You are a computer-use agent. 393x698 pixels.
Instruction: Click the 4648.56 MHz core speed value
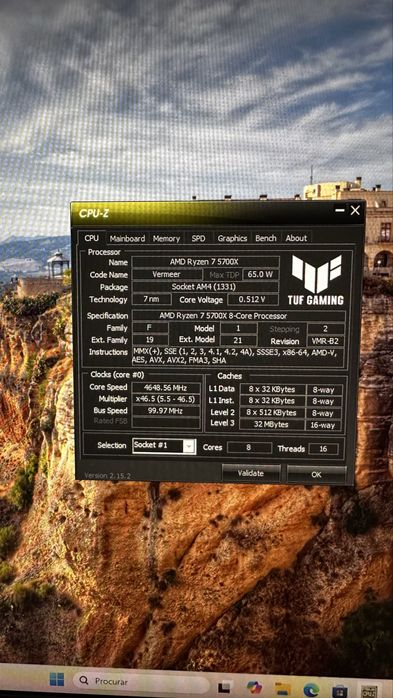tap(166, 387)
